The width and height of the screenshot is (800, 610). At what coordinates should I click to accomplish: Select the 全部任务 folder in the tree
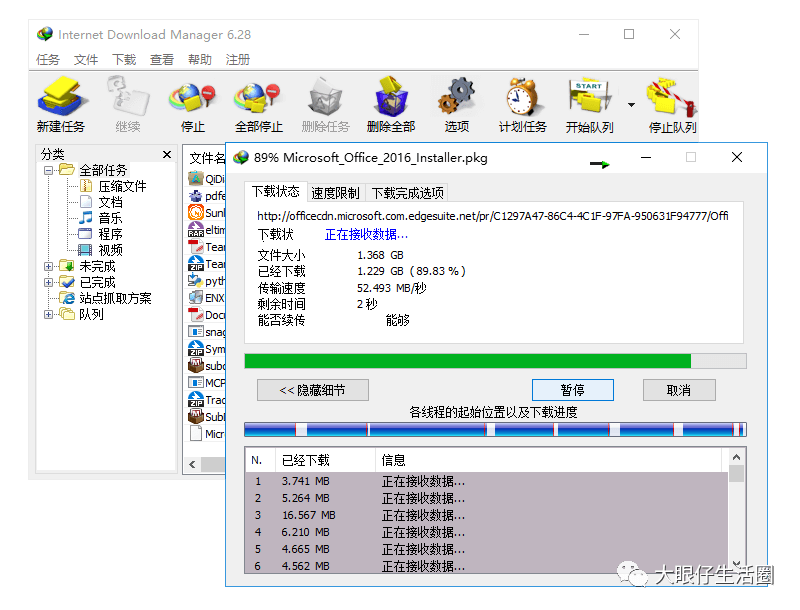[103, 170]
